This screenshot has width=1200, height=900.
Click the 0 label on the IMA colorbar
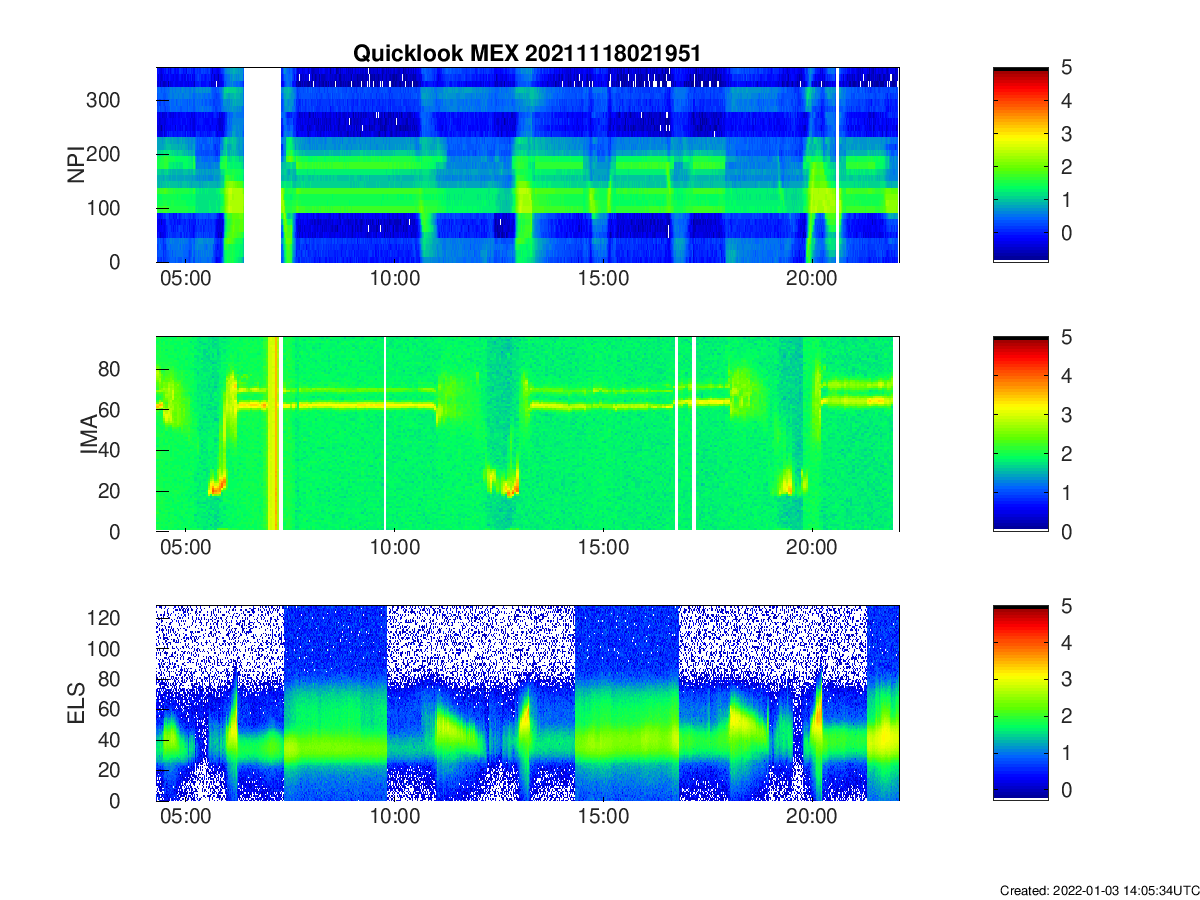tap(1066, 531)
